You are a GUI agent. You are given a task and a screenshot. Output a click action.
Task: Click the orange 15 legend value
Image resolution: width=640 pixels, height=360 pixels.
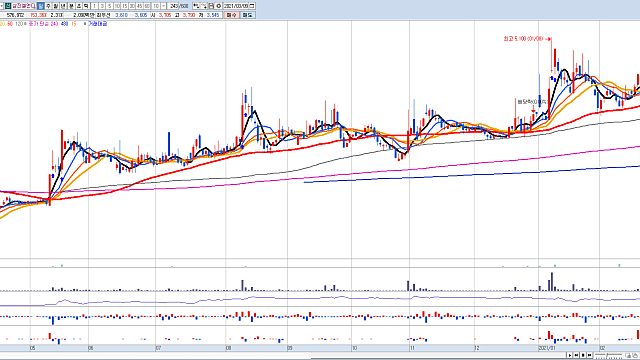74,24
